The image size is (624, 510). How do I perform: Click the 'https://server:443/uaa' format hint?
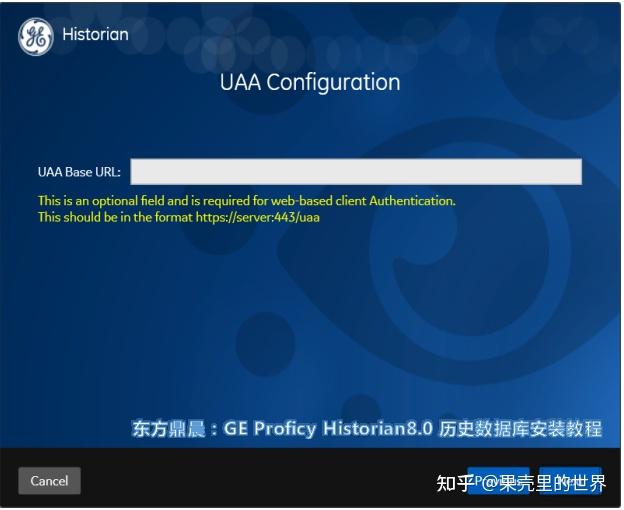click(x=259, y=218)
